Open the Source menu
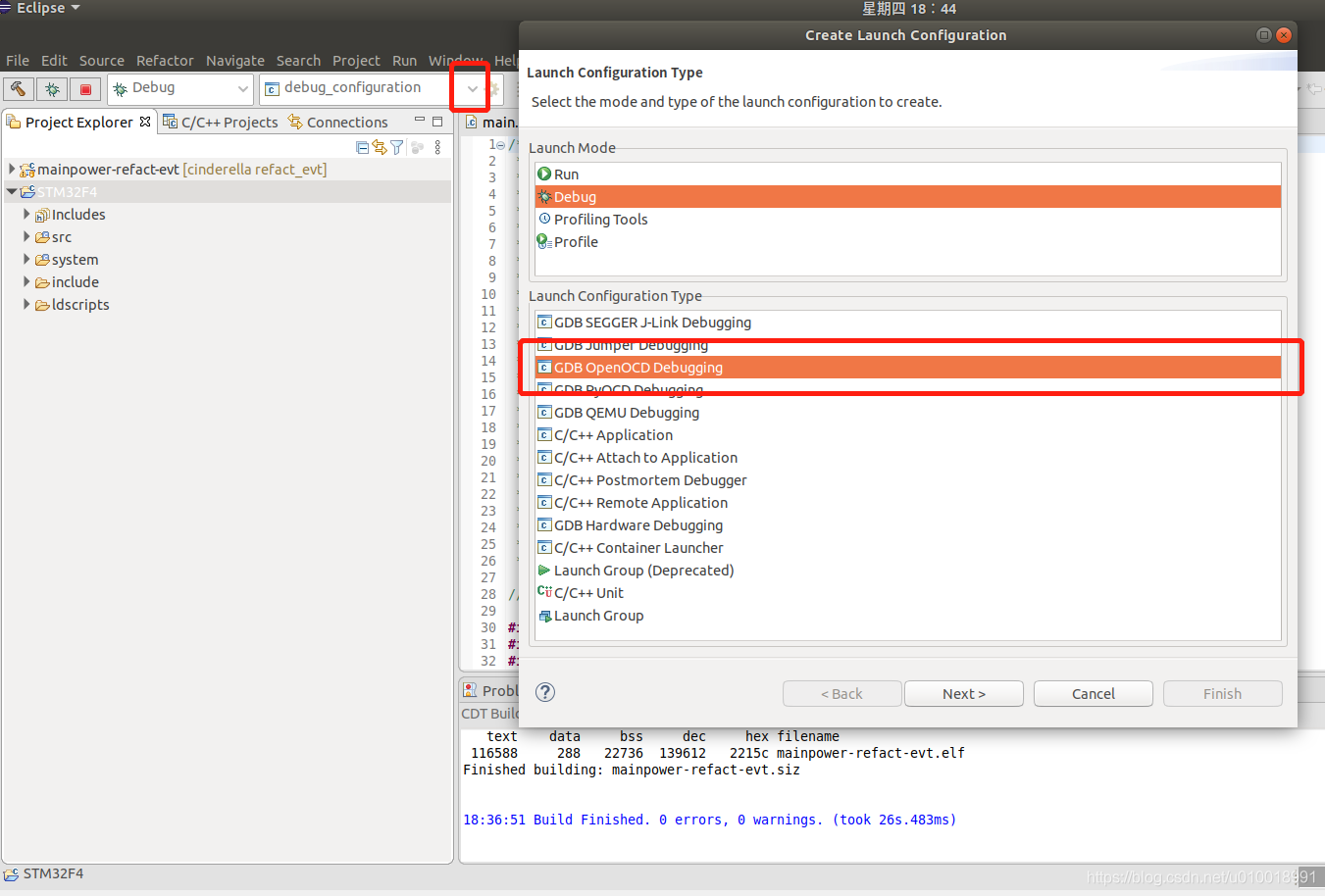The image size is (1325, 896). coord(102,61)
